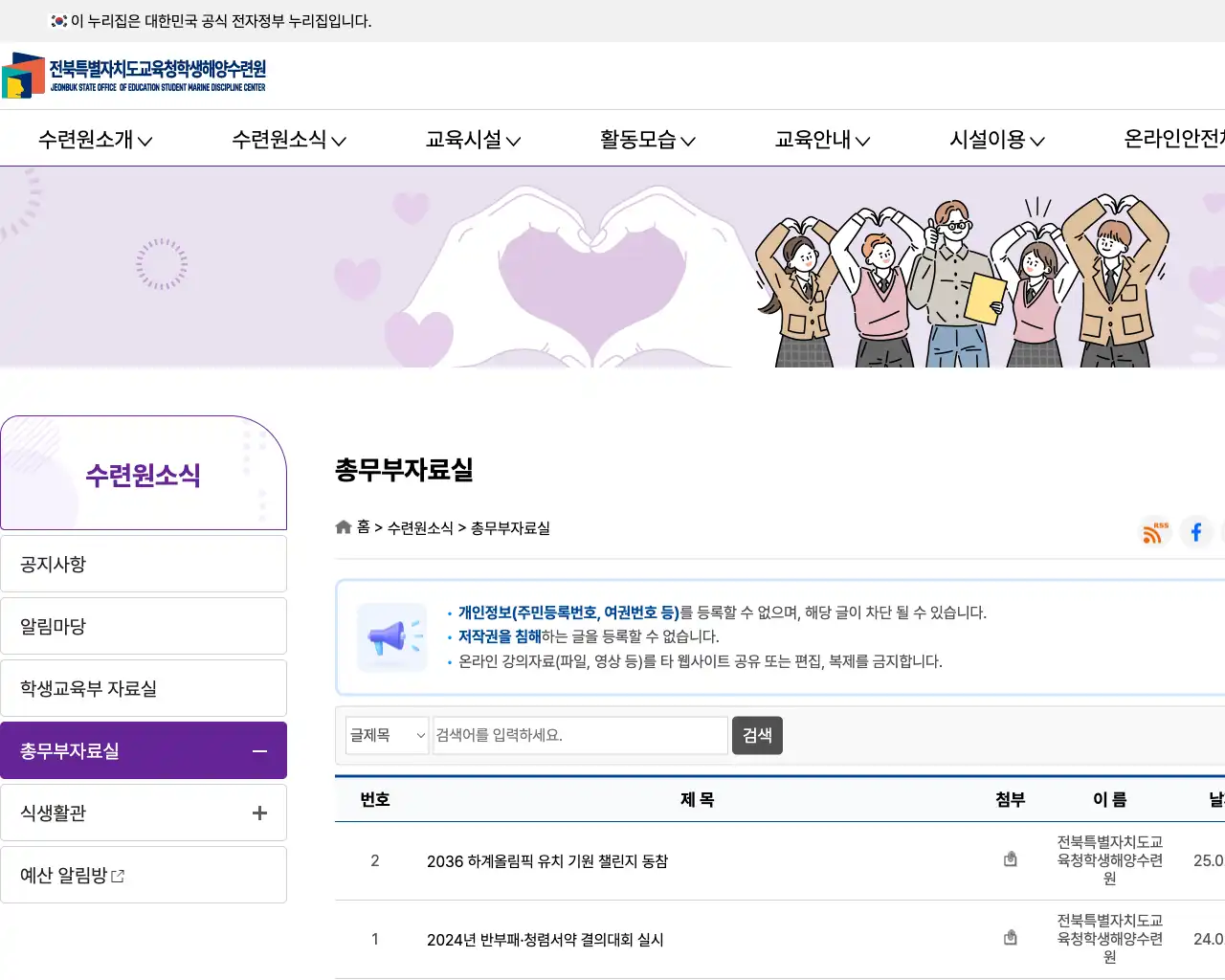The width and height of the screenshot is (1225, 980).
Task: Open the post 2036 하계올림픽 유치 기원 챌린지 동참
Action: click(x=547, y=860)
